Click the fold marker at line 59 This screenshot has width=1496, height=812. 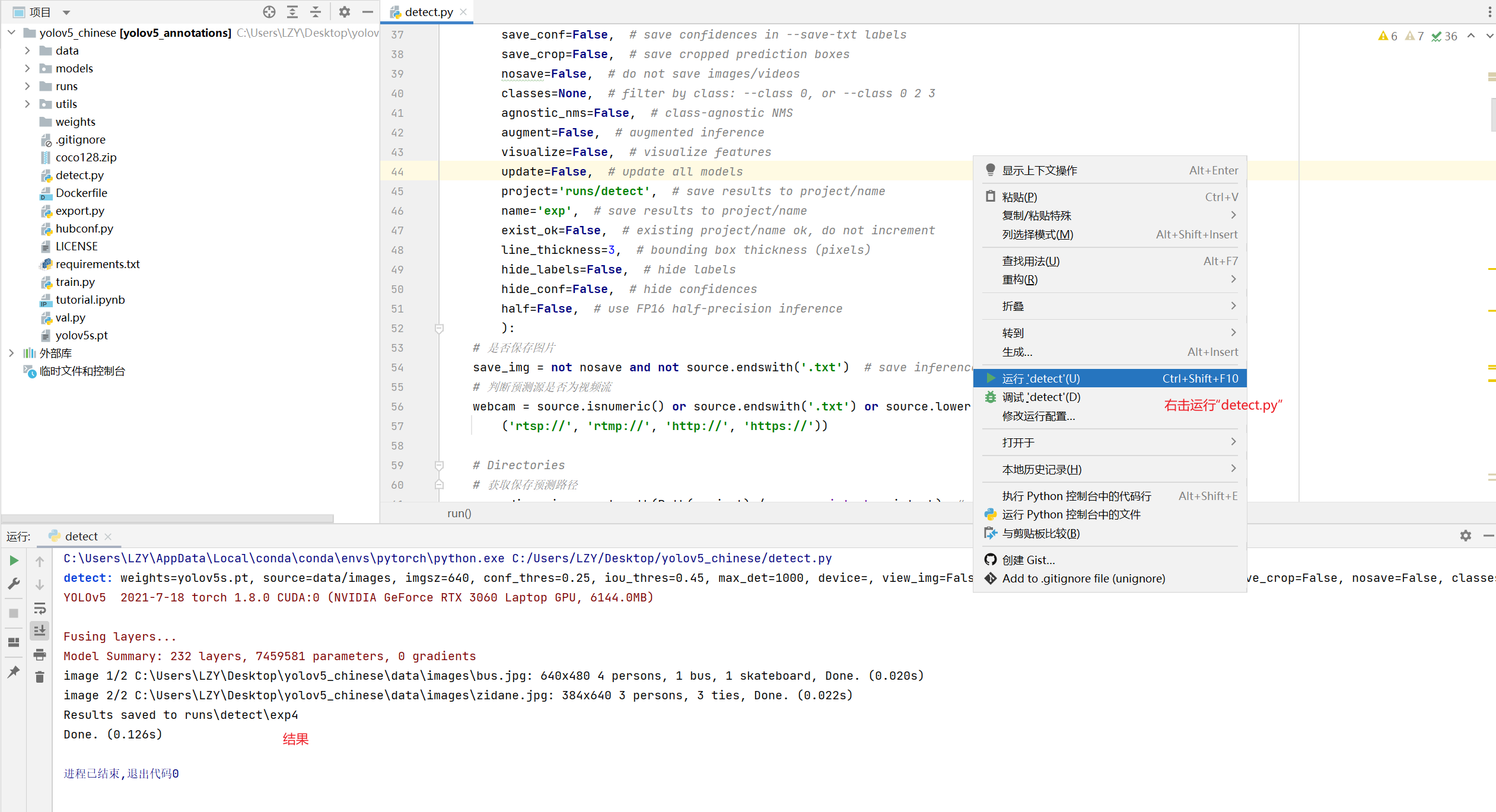(439, 465)
